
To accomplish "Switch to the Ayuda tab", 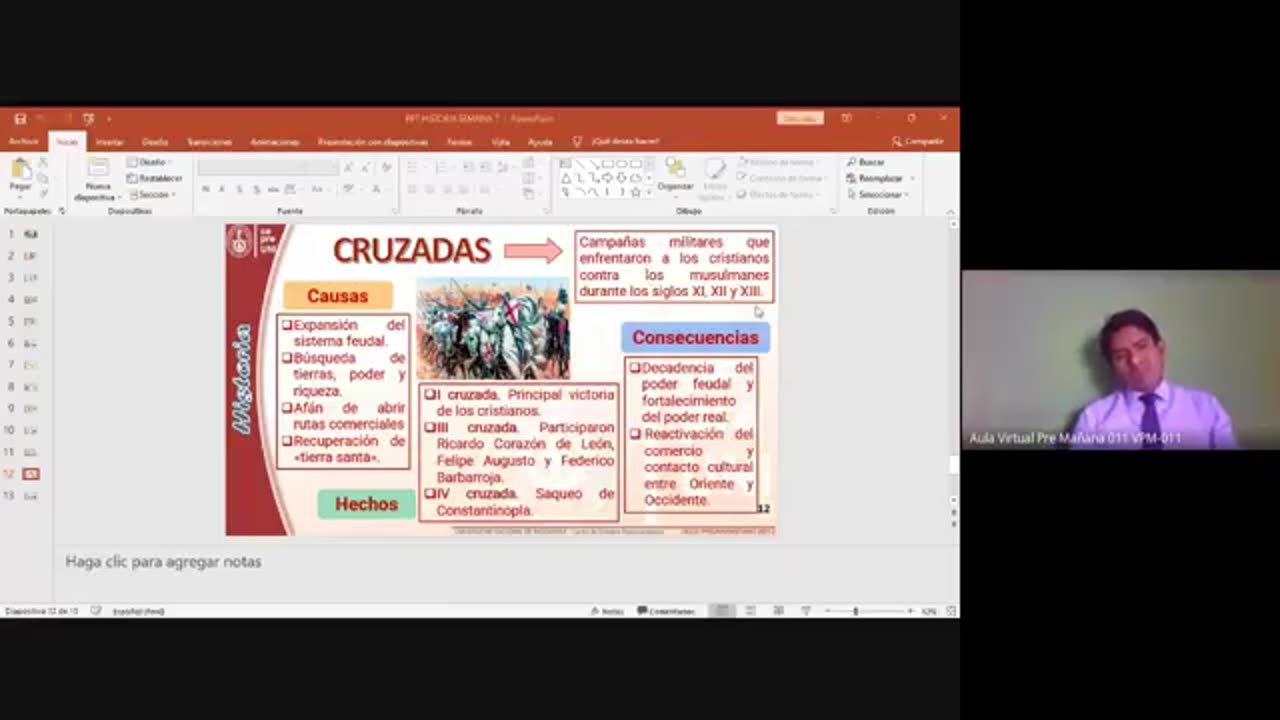I will pos(540,141).
